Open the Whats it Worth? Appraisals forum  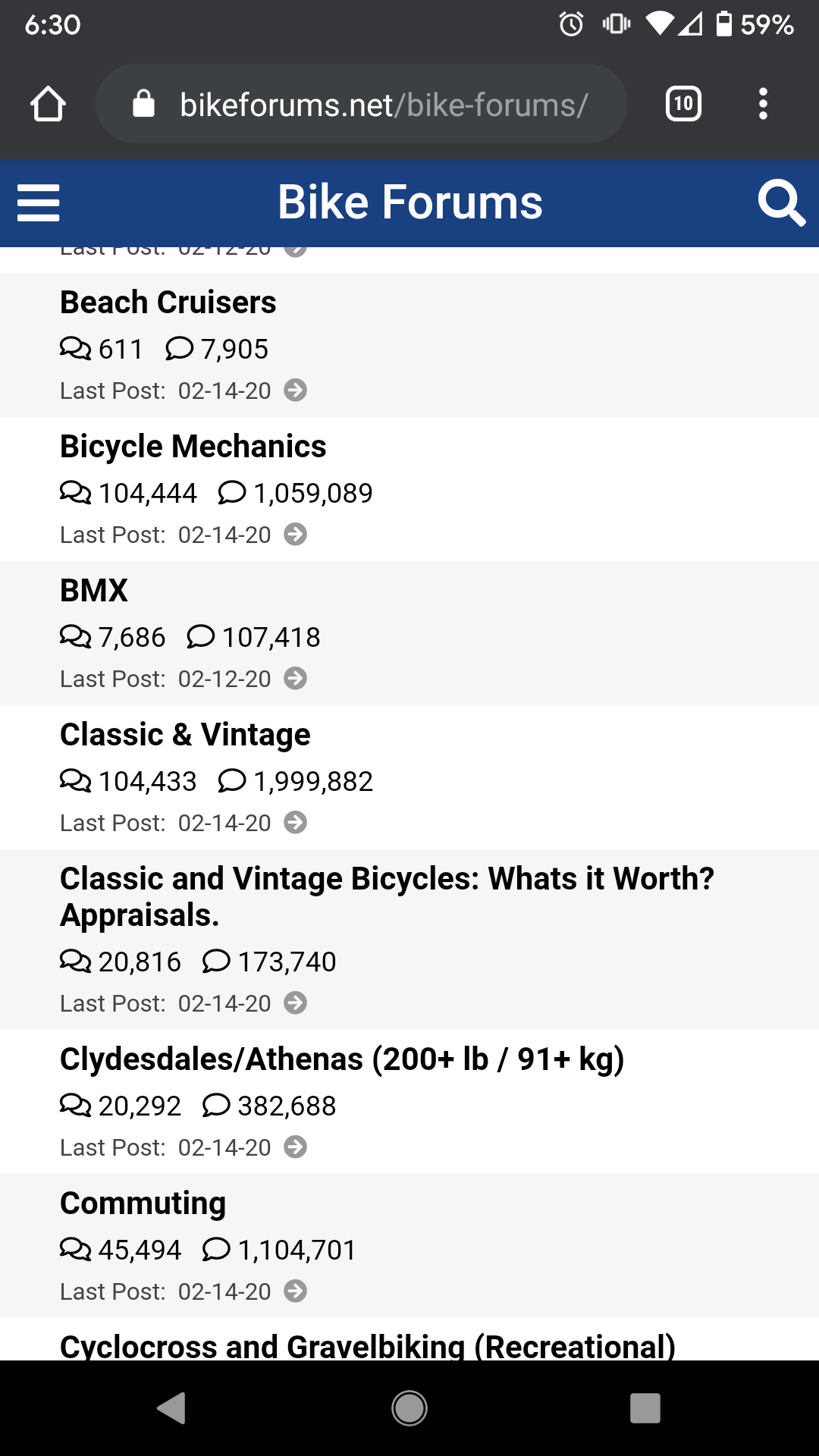[x=388, y=897]
